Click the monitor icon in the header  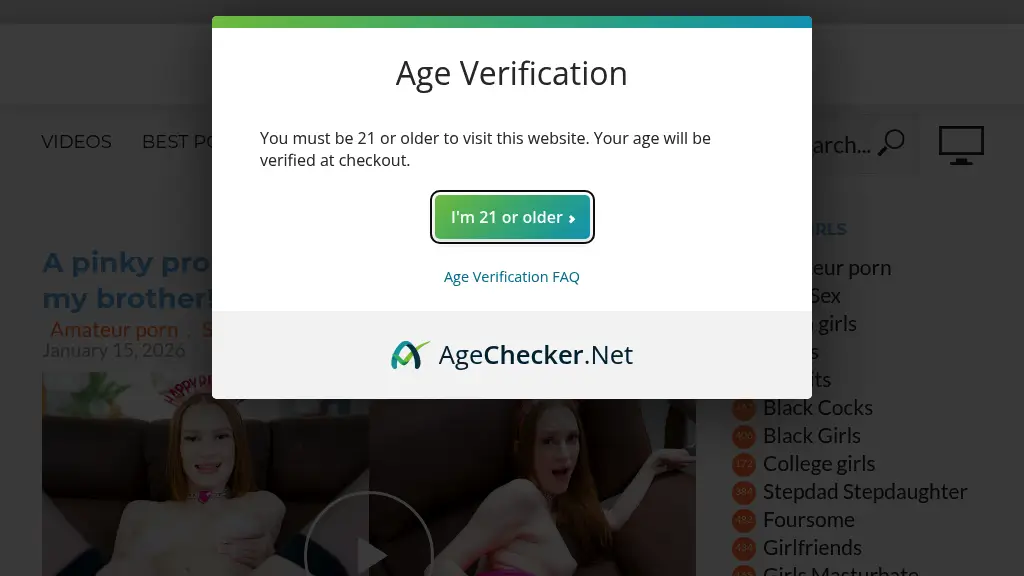point(961,145)
